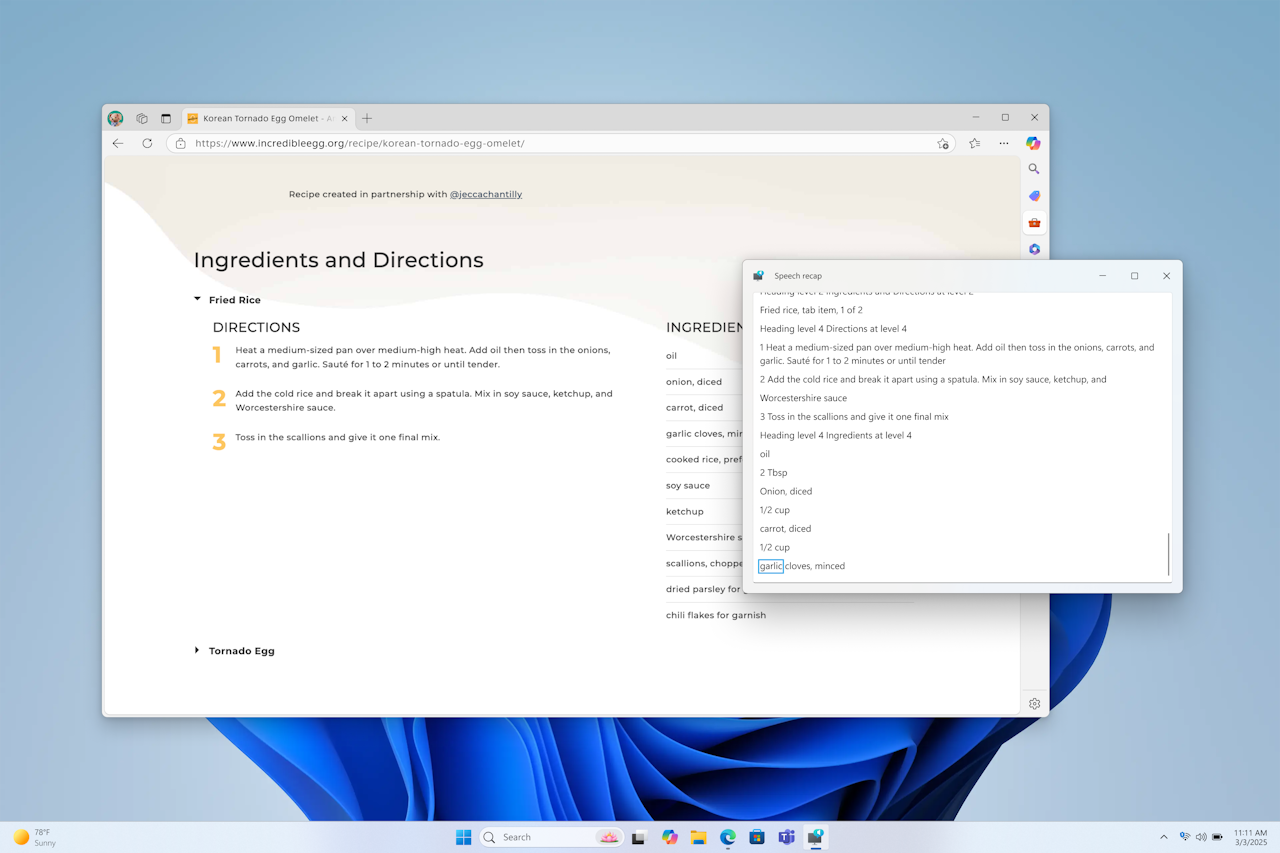The height and width of the screenshot is (853, 1280).
Task: Open Copilot in the Edge toolbar
Action: point(1033,143)
